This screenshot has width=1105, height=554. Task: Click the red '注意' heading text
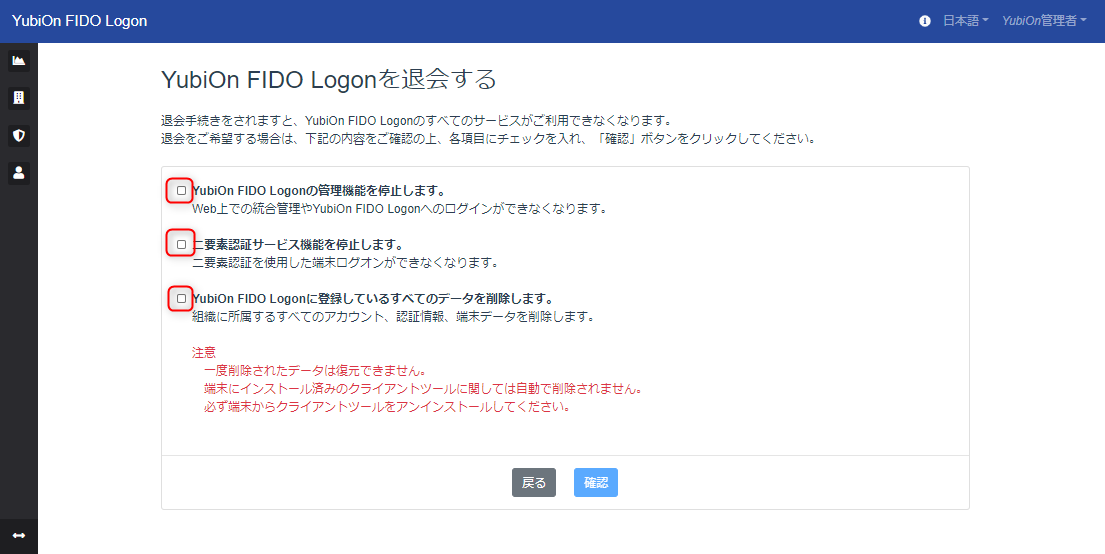click(x=204, y=352)
